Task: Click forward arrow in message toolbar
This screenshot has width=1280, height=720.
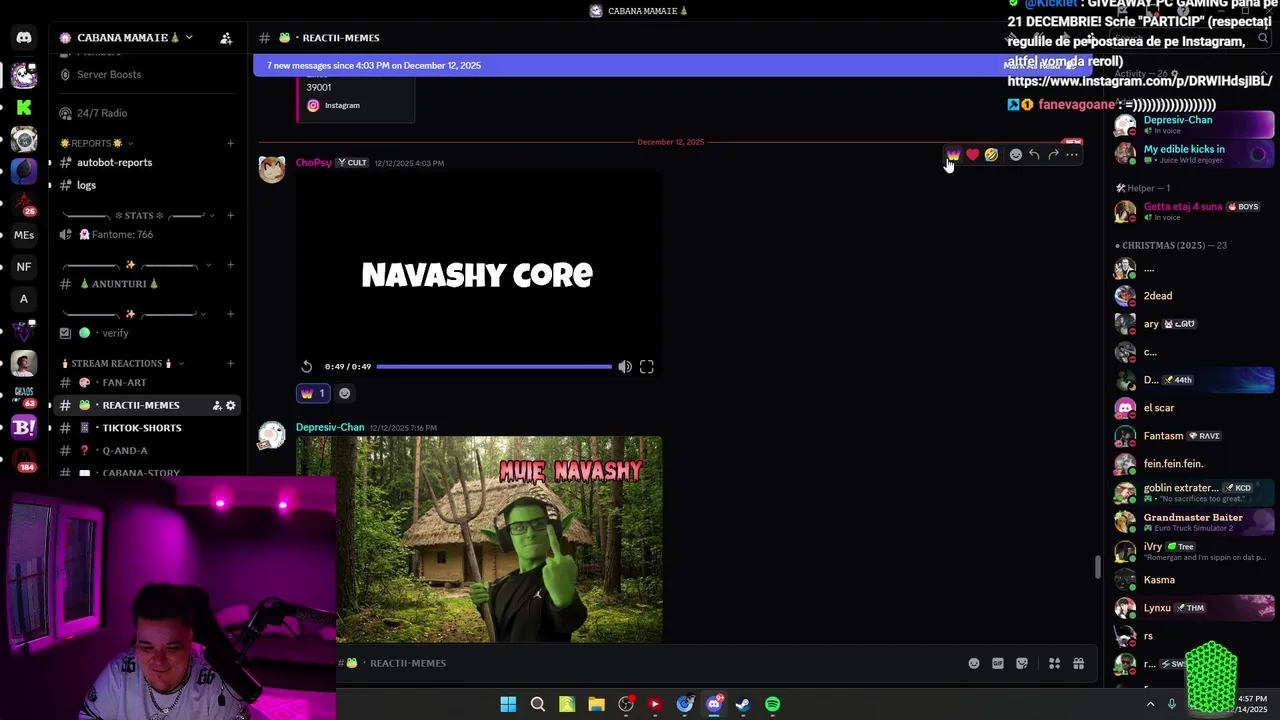Action: pos(1053,155)
